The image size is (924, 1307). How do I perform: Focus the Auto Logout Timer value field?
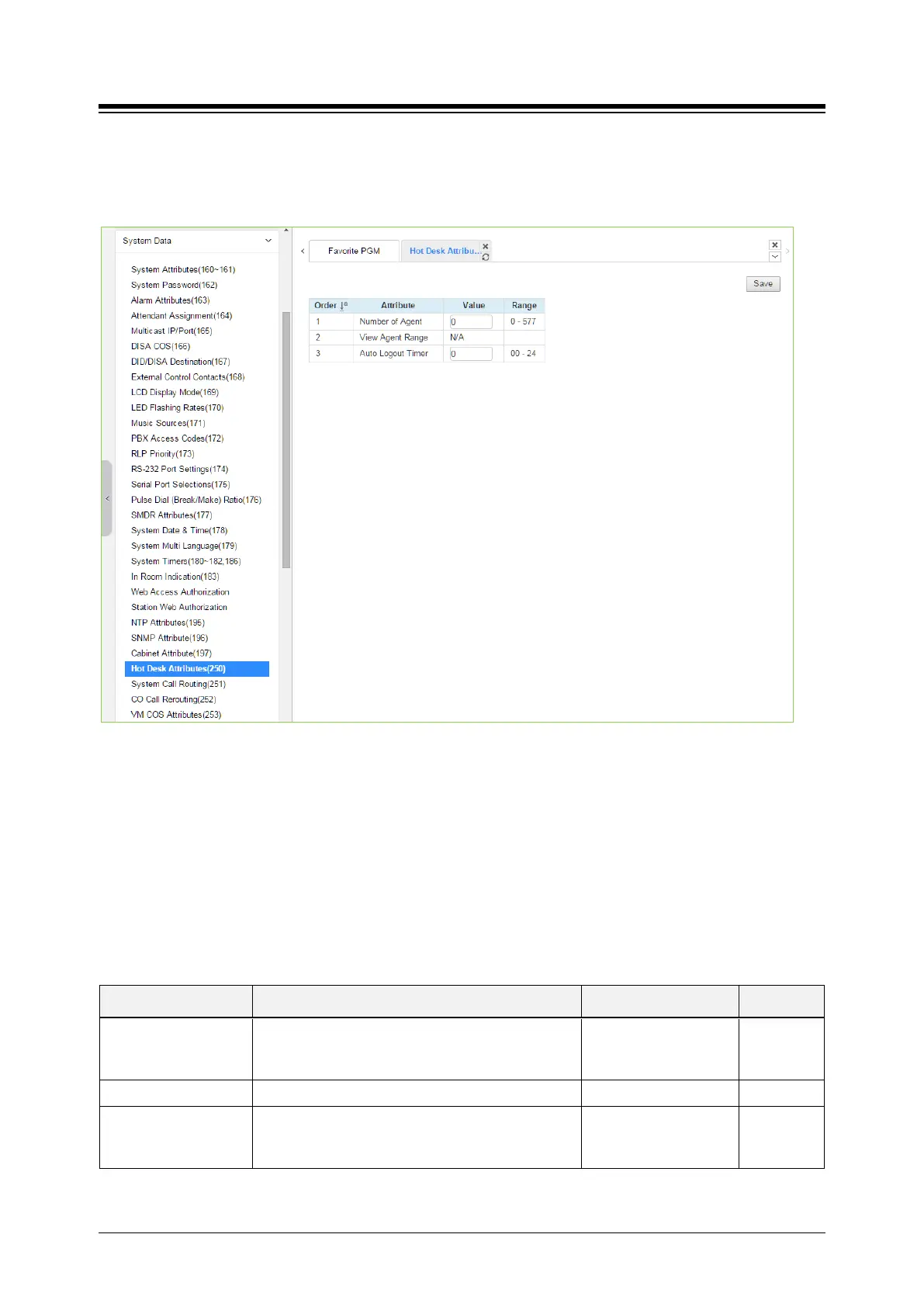tap(471, 353)
